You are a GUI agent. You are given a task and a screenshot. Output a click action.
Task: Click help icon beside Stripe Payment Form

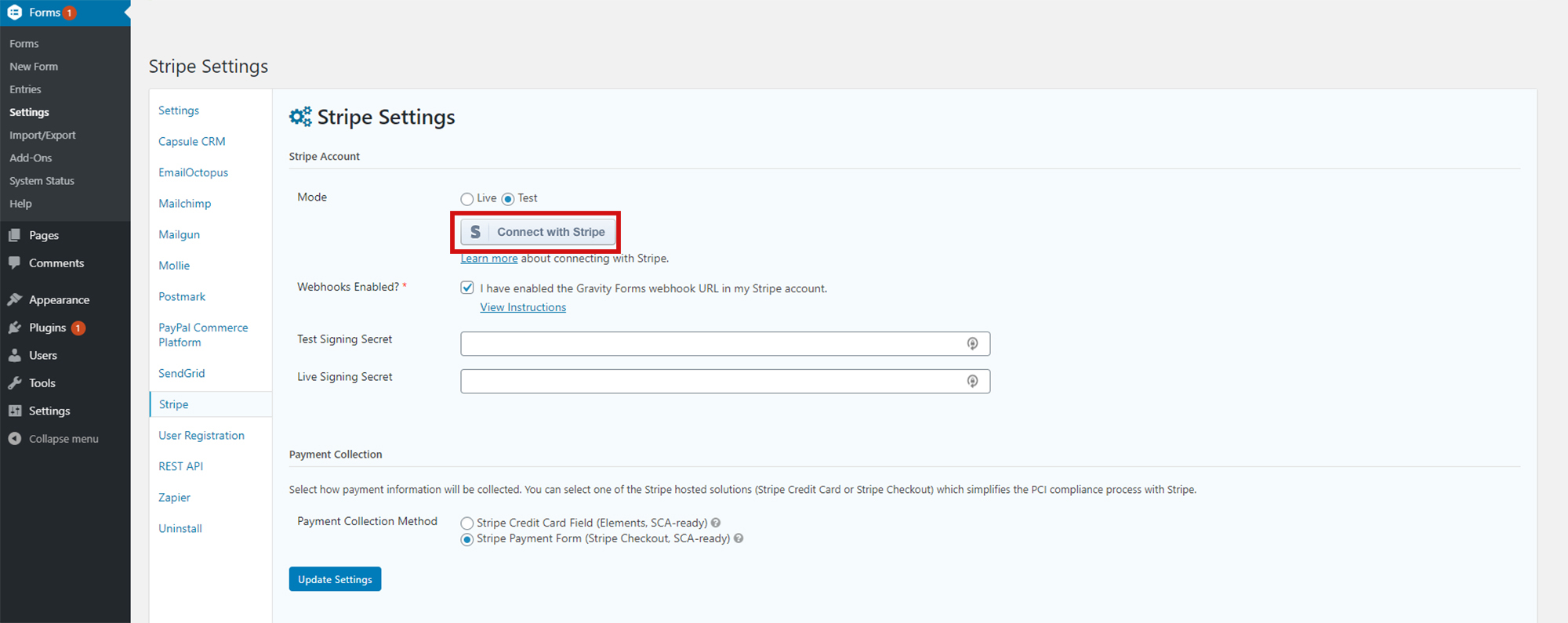point(739,538)
